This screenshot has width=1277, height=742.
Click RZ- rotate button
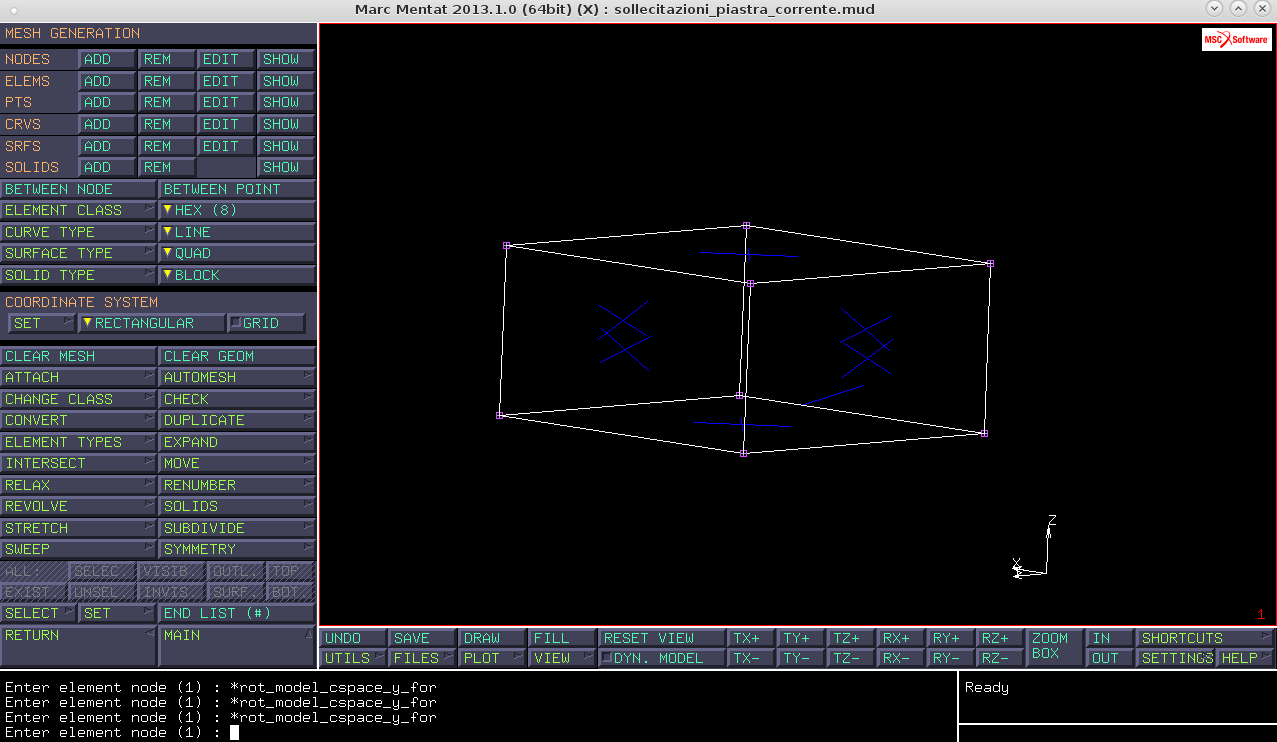click(x=1001, y=658)
